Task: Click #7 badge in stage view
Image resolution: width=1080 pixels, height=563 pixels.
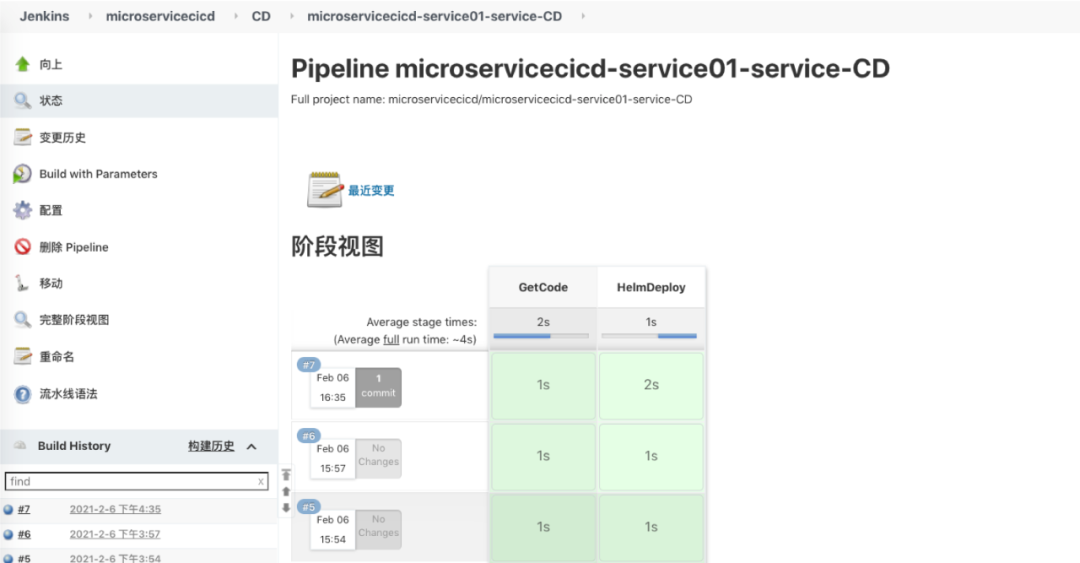Action: (x=309, y=365)
